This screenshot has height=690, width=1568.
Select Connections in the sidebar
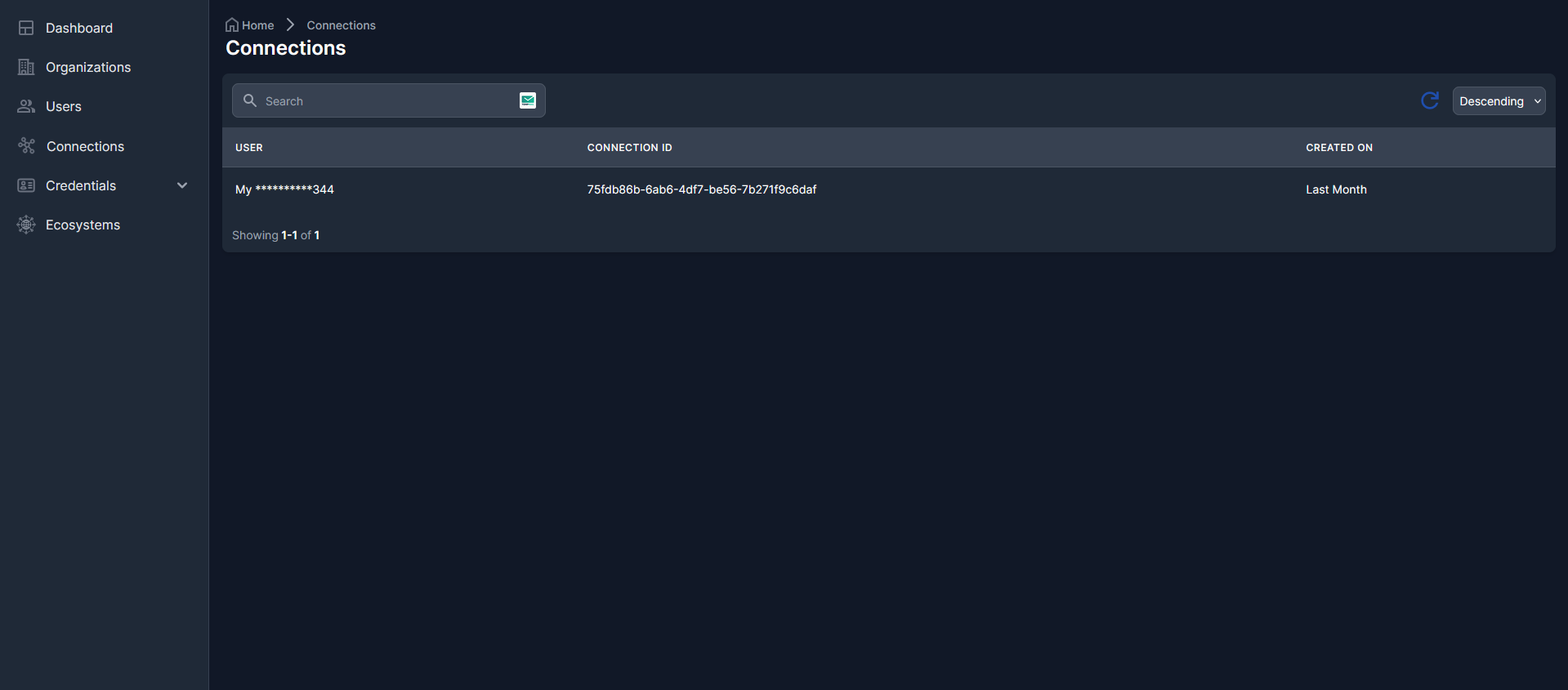(85, 146)
